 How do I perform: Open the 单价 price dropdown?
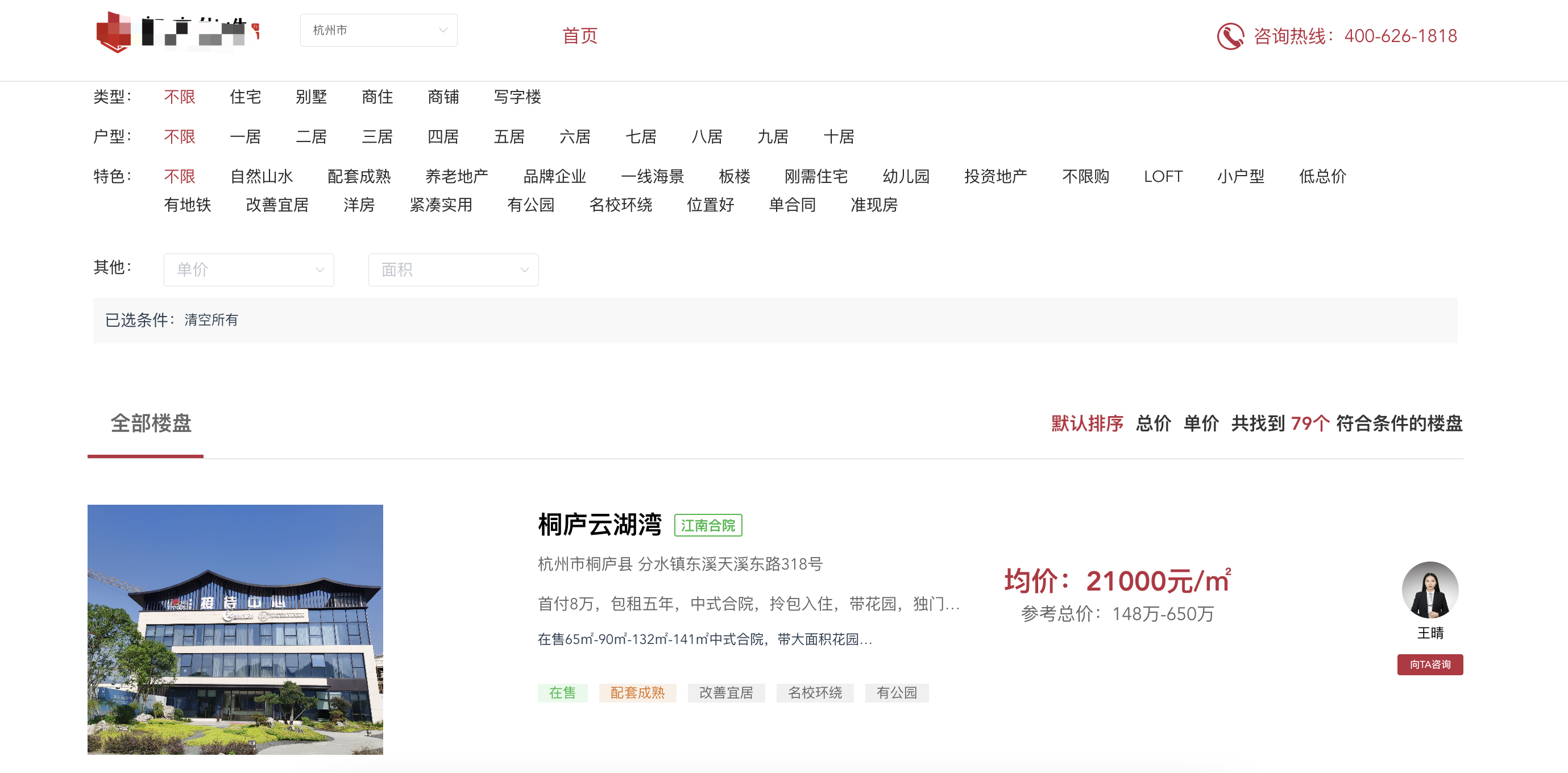tap(248, 269)
